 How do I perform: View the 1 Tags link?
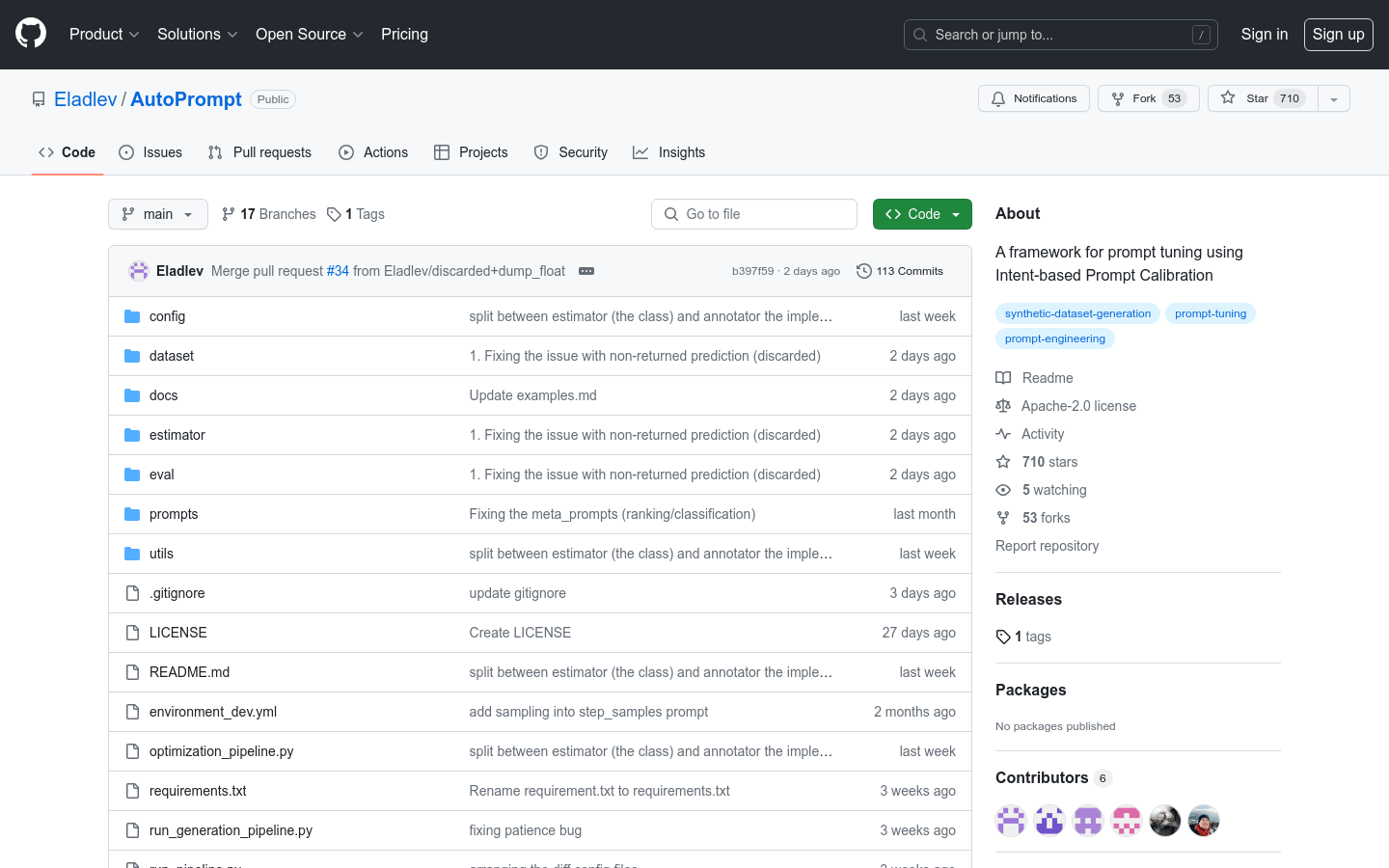(x=355, y=214)
